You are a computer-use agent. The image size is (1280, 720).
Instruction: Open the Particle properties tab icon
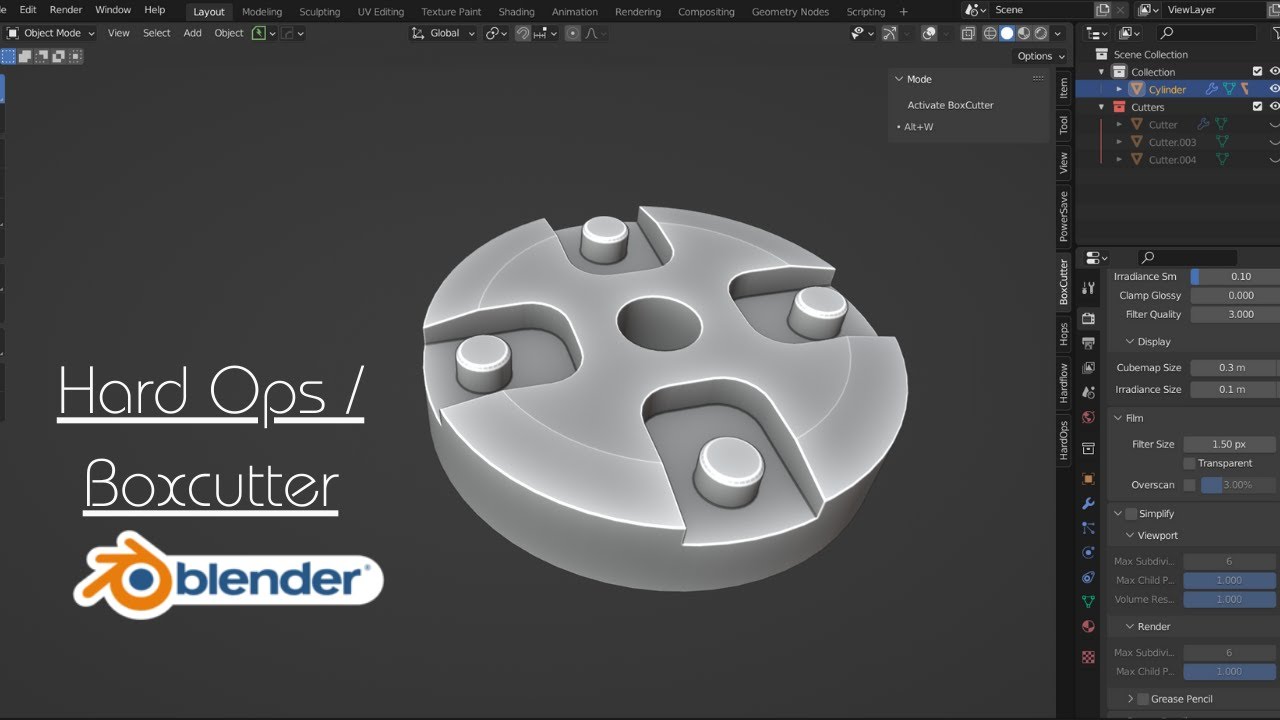1089,528
